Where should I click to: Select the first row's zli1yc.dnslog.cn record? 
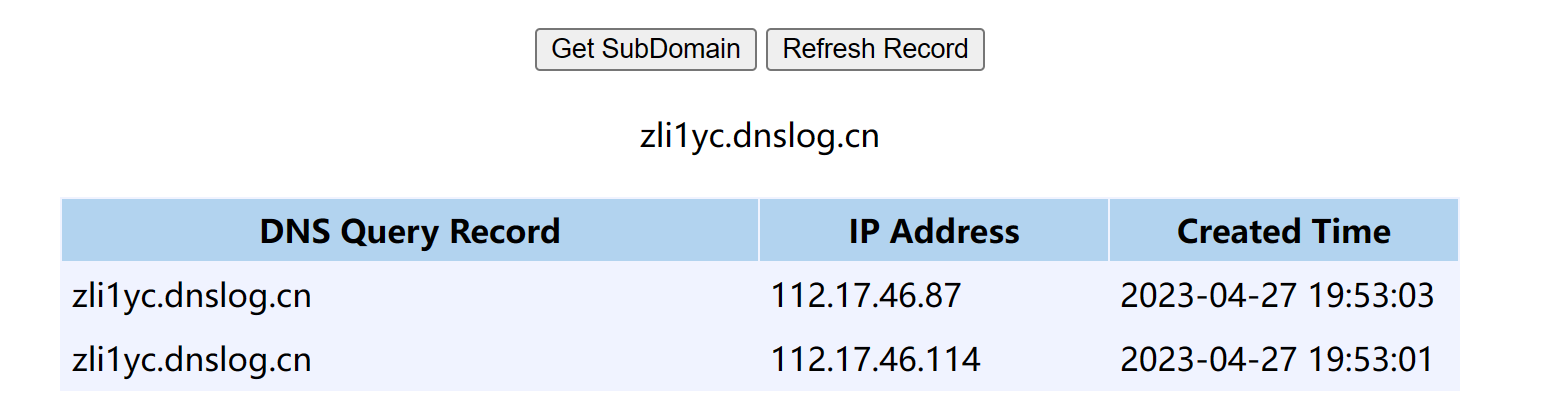click(192, 296)
